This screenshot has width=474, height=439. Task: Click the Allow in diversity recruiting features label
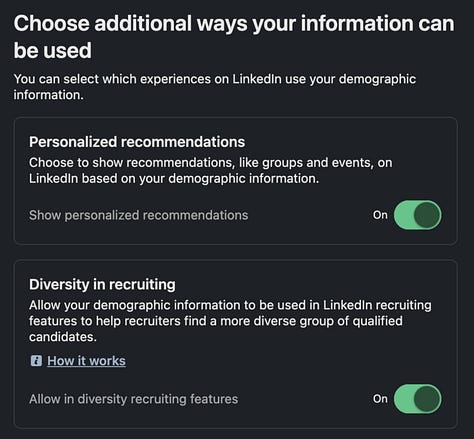tap(133, 399)
